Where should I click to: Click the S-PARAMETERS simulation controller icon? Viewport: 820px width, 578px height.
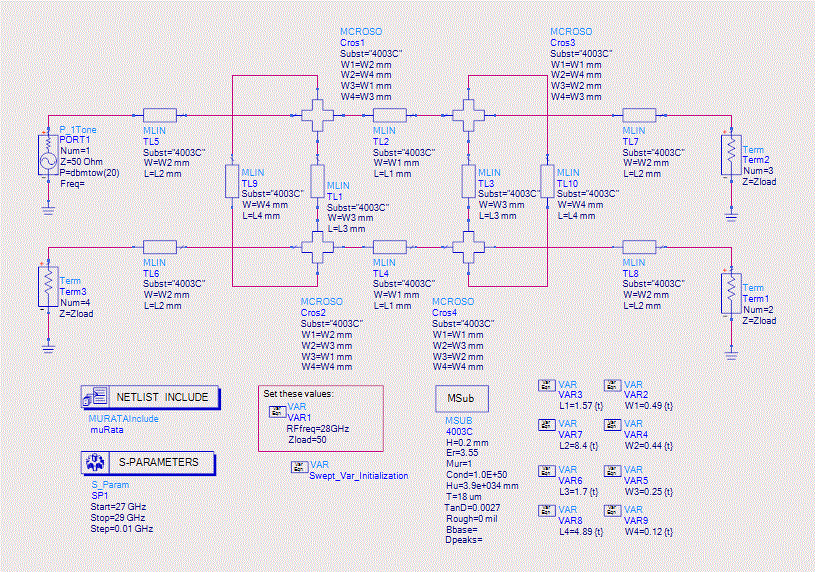(x=96, y=462)
